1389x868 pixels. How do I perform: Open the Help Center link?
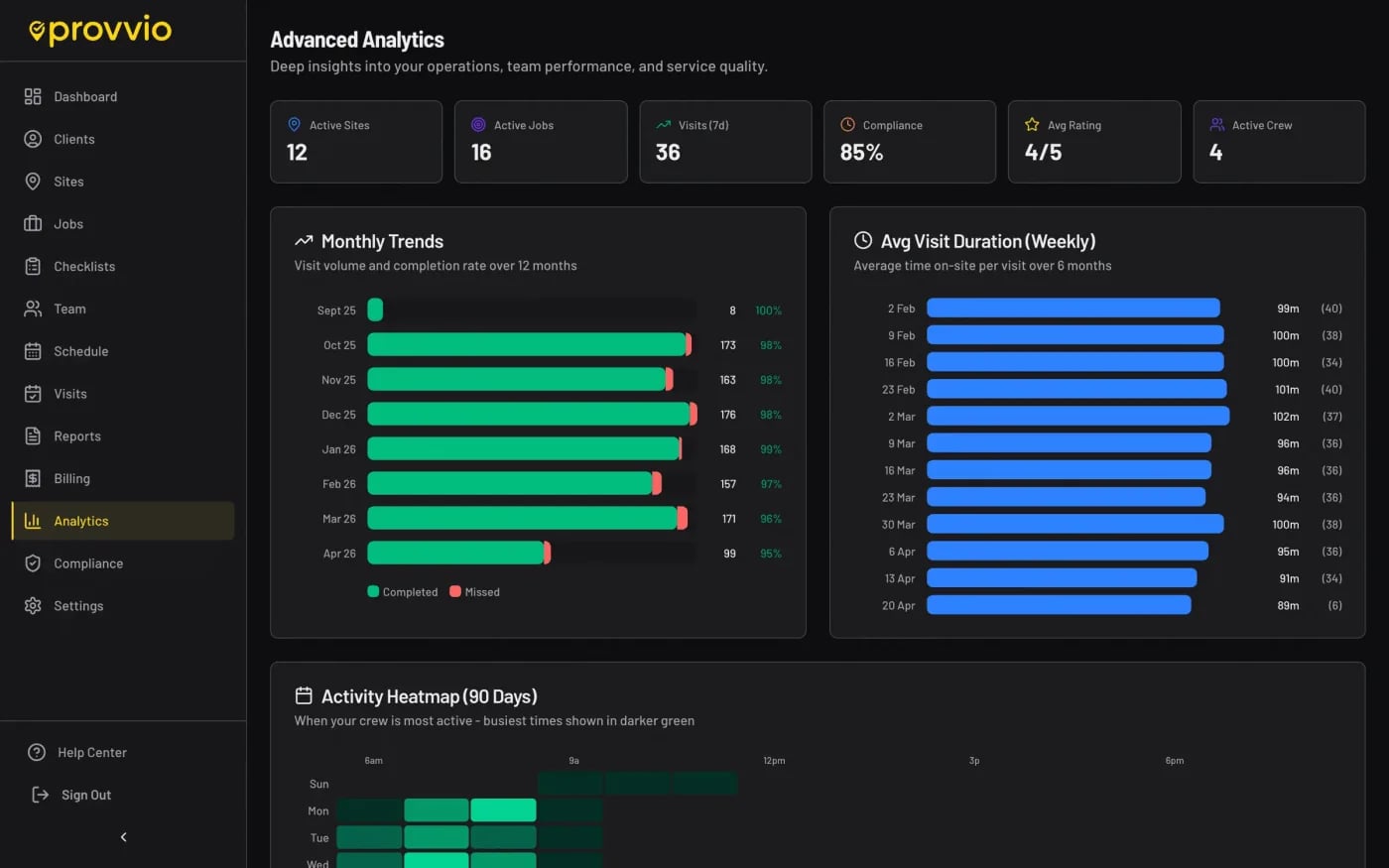pos(91,752)
